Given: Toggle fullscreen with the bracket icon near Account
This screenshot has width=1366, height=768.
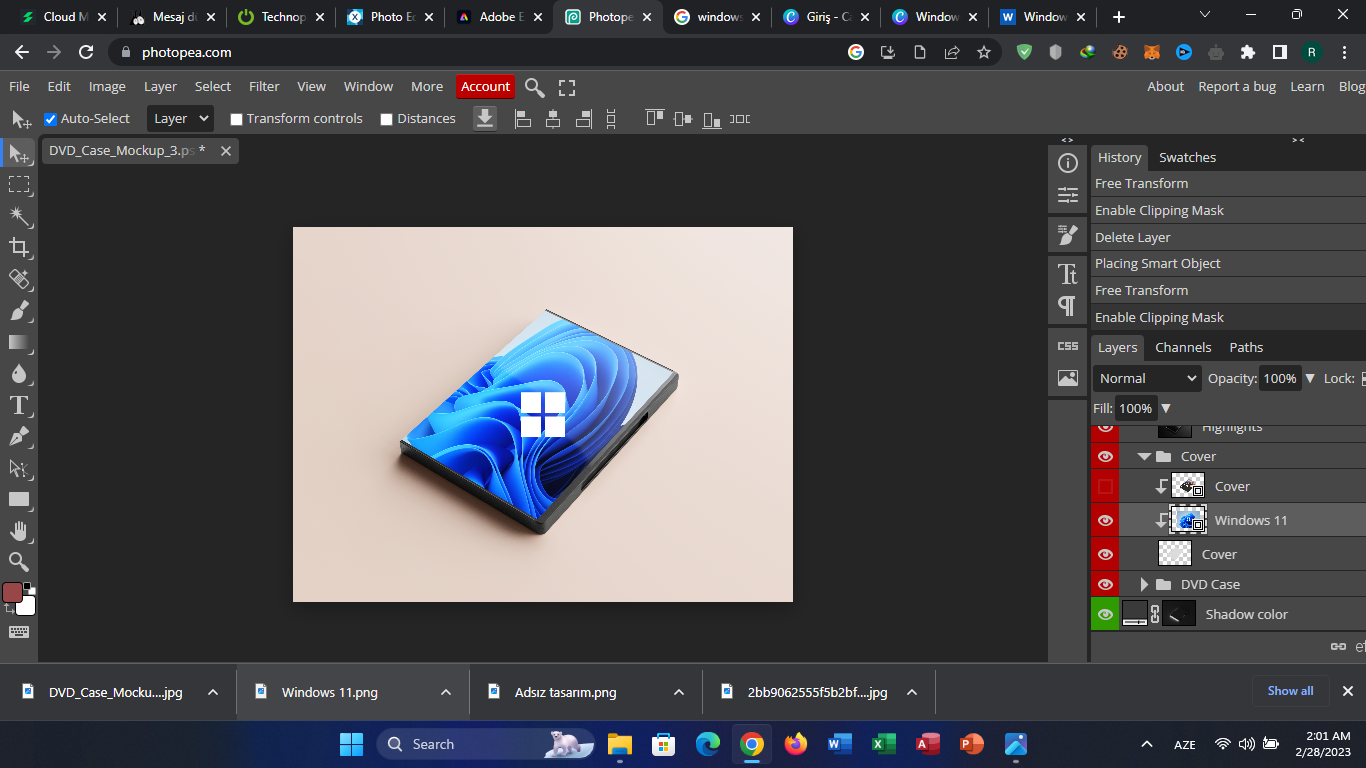Looking at the screenshot, I should [x=567, y=88].
